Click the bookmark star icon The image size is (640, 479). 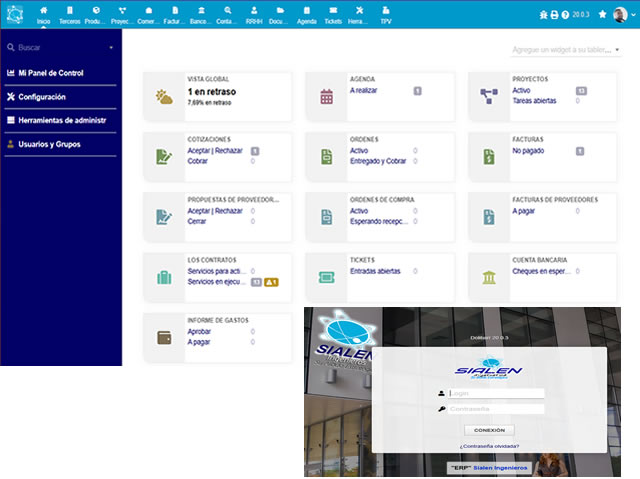point(602,14)
